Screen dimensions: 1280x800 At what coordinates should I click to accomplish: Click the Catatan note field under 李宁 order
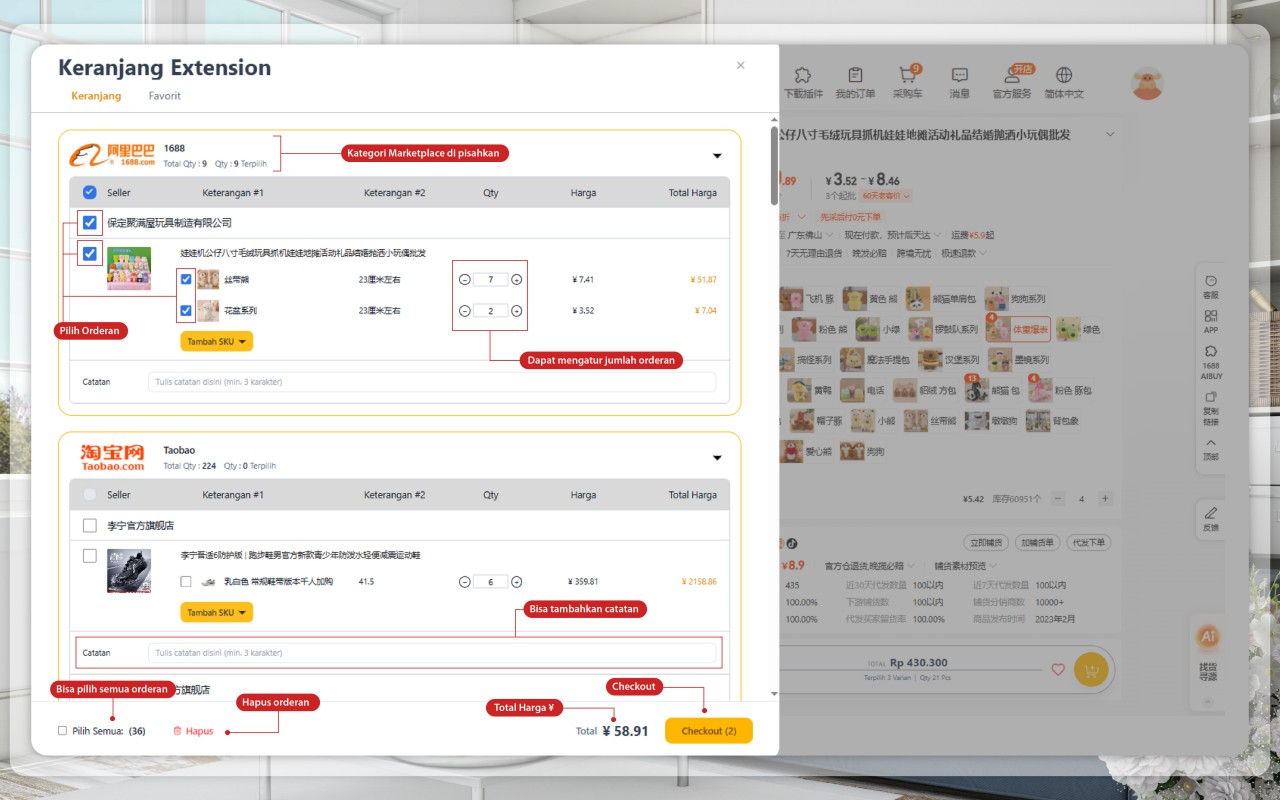tap(432, 653)
